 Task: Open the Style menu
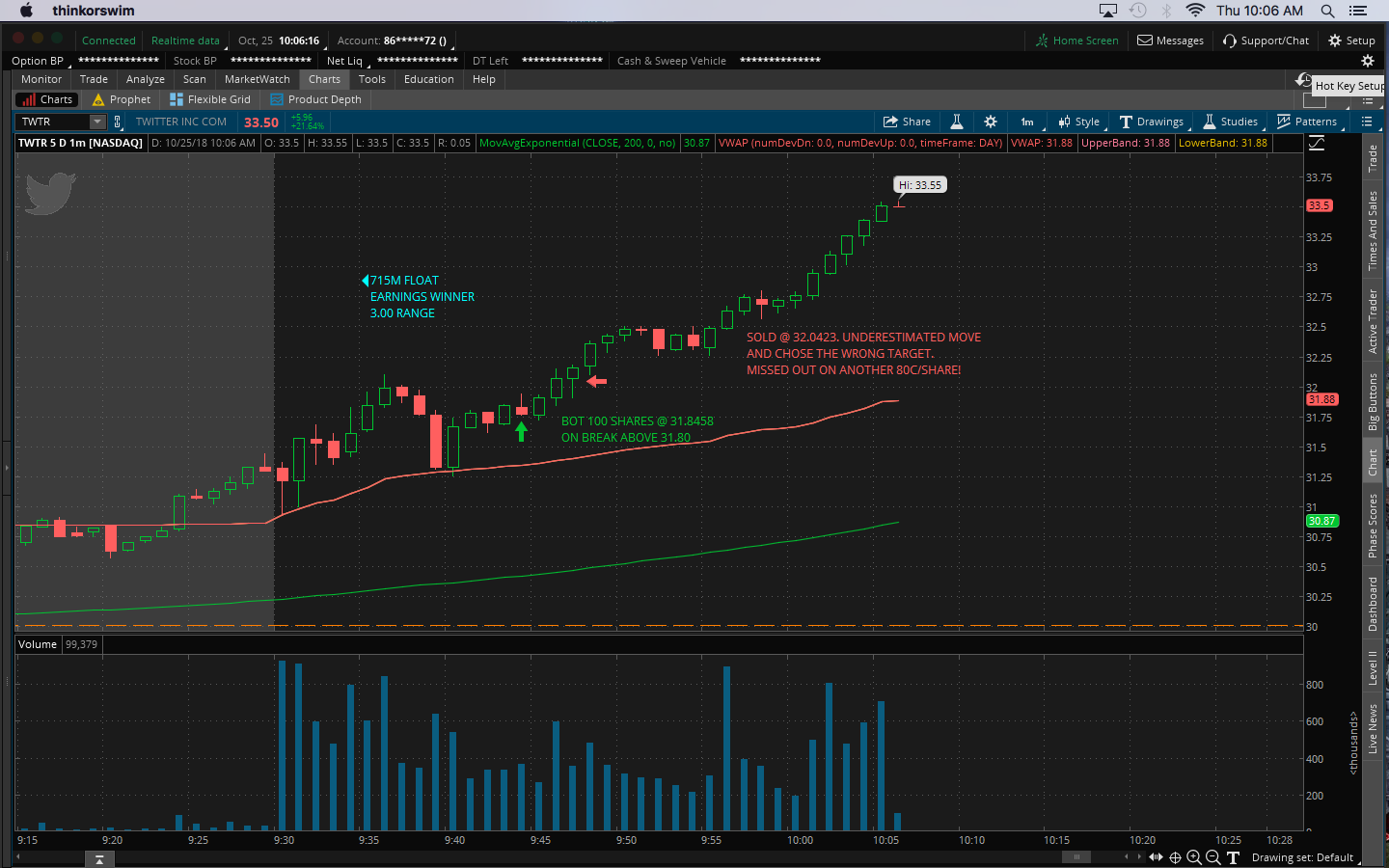coord(1079,122)
